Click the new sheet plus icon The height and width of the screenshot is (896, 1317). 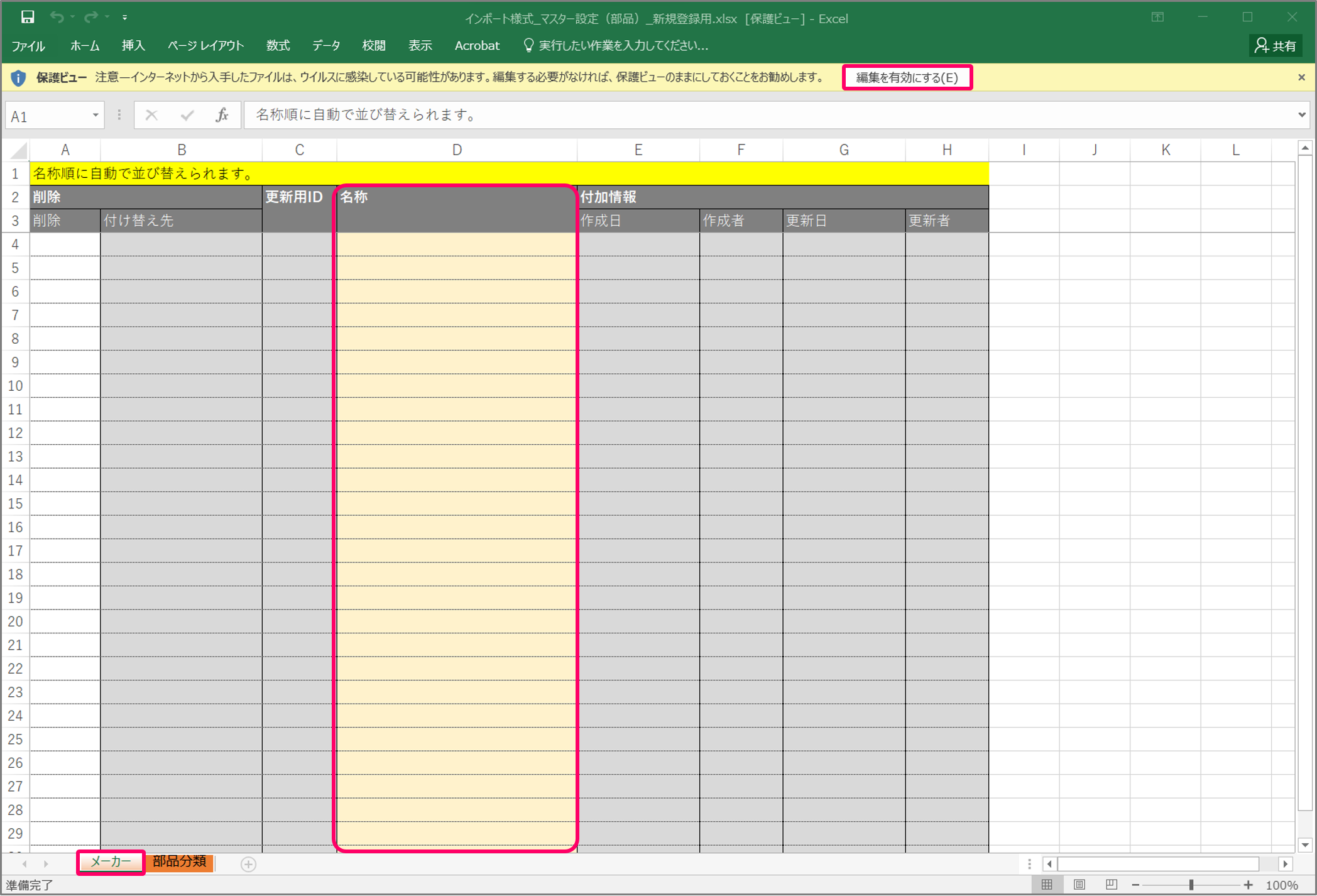248,864
